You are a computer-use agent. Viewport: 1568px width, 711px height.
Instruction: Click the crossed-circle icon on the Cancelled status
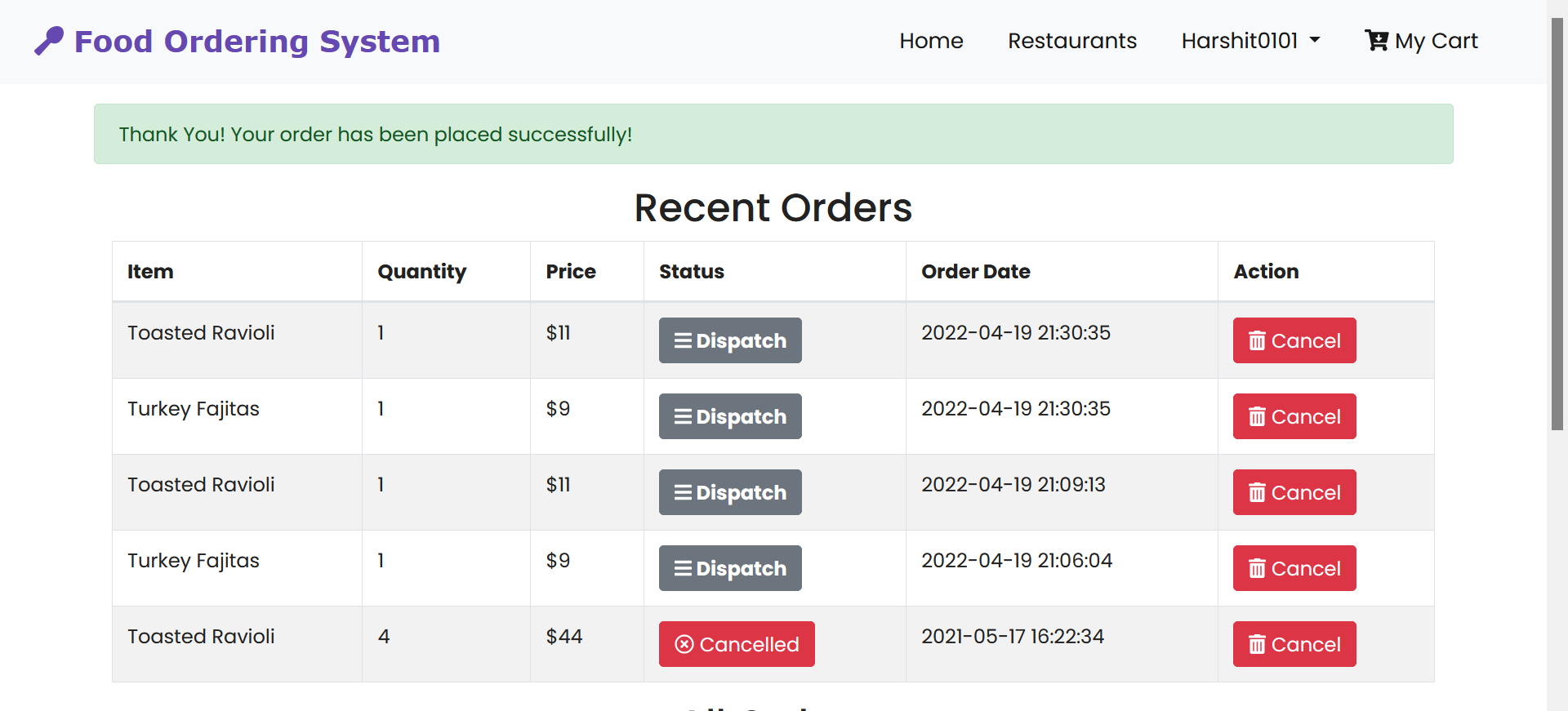(684, 644)
